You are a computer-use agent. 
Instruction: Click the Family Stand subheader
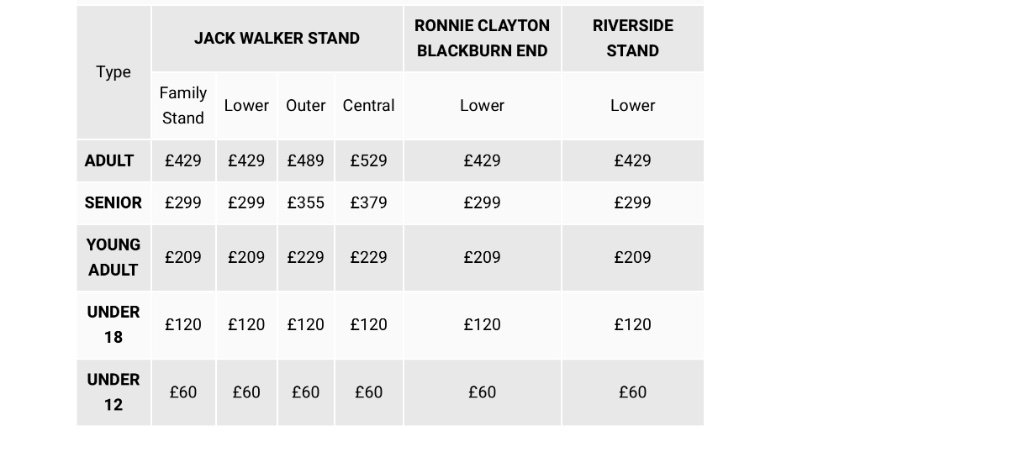pos(183,105)
